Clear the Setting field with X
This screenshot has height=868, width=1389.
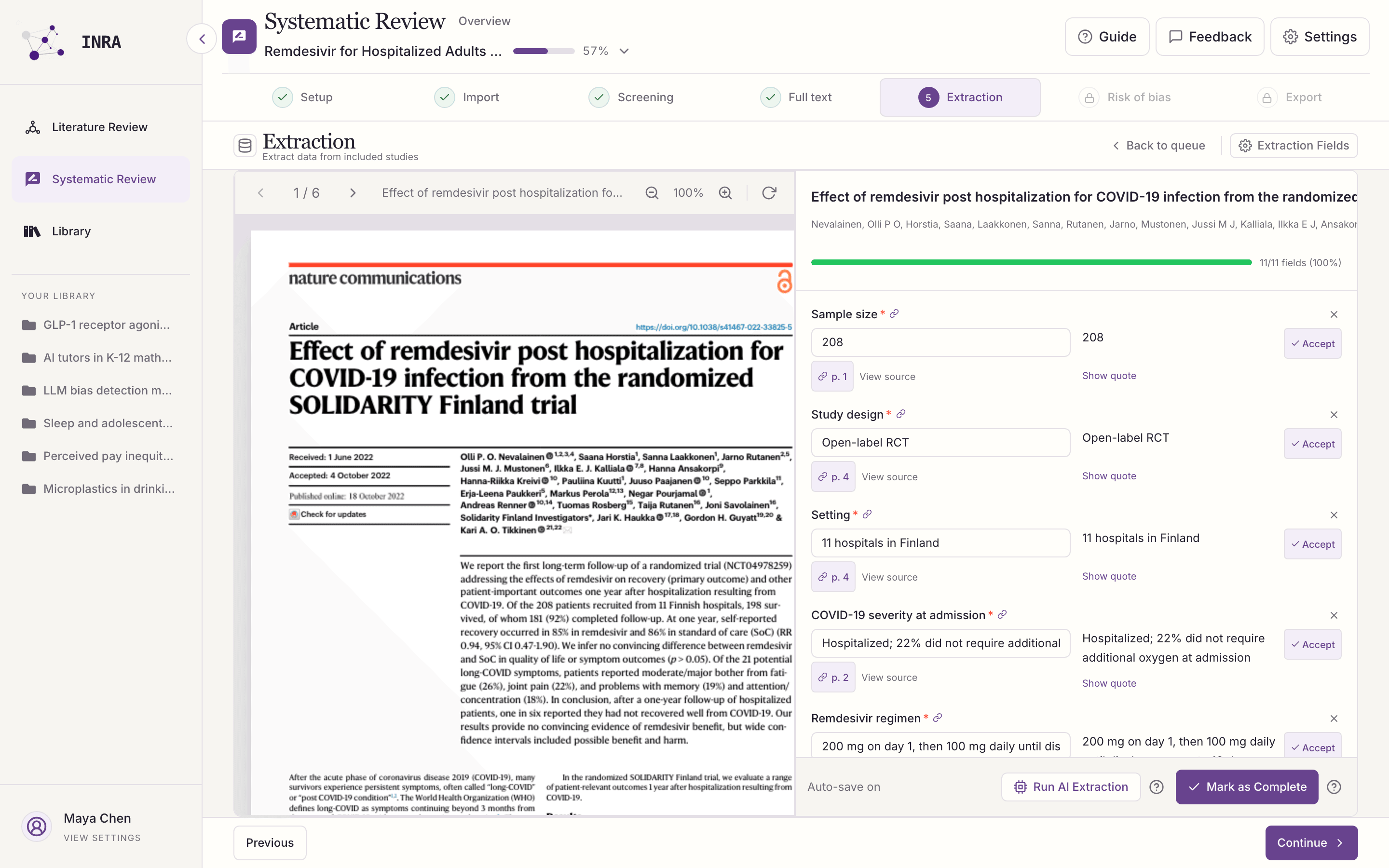(x=1334, y=515)
